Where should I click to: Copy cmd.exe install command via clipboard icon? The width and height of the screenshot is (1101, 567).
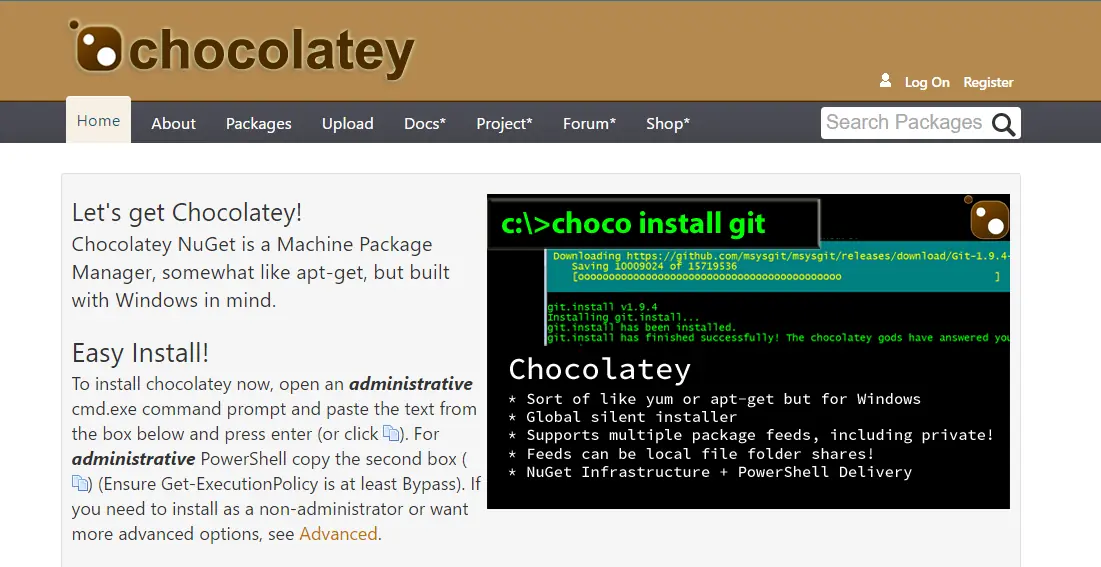[x=390, y=434]
